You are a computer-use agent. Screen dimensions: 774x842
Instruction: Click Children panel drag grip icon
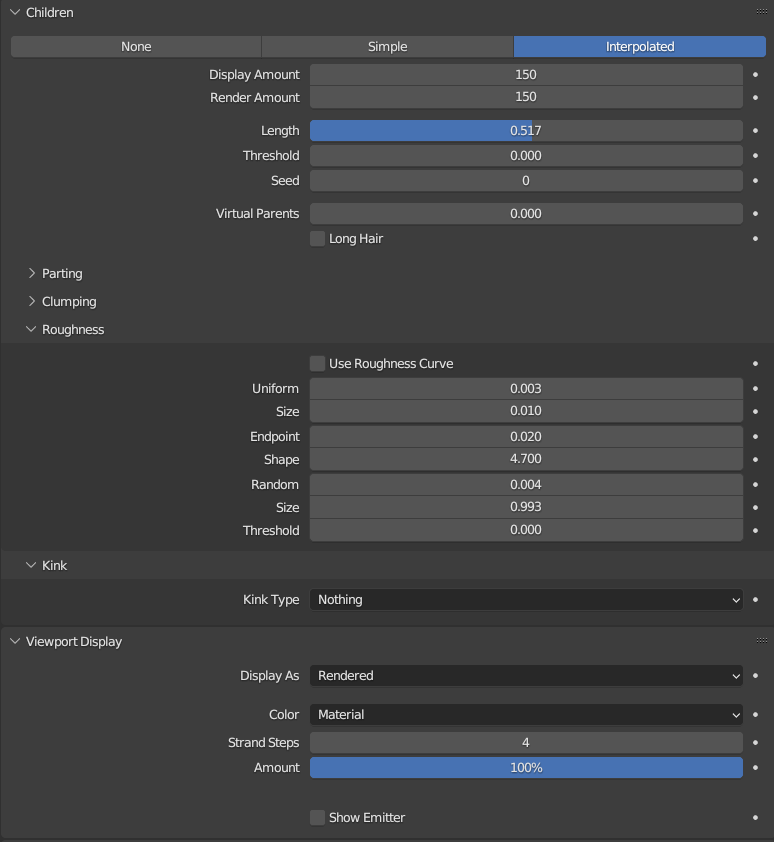coord(761,13)
